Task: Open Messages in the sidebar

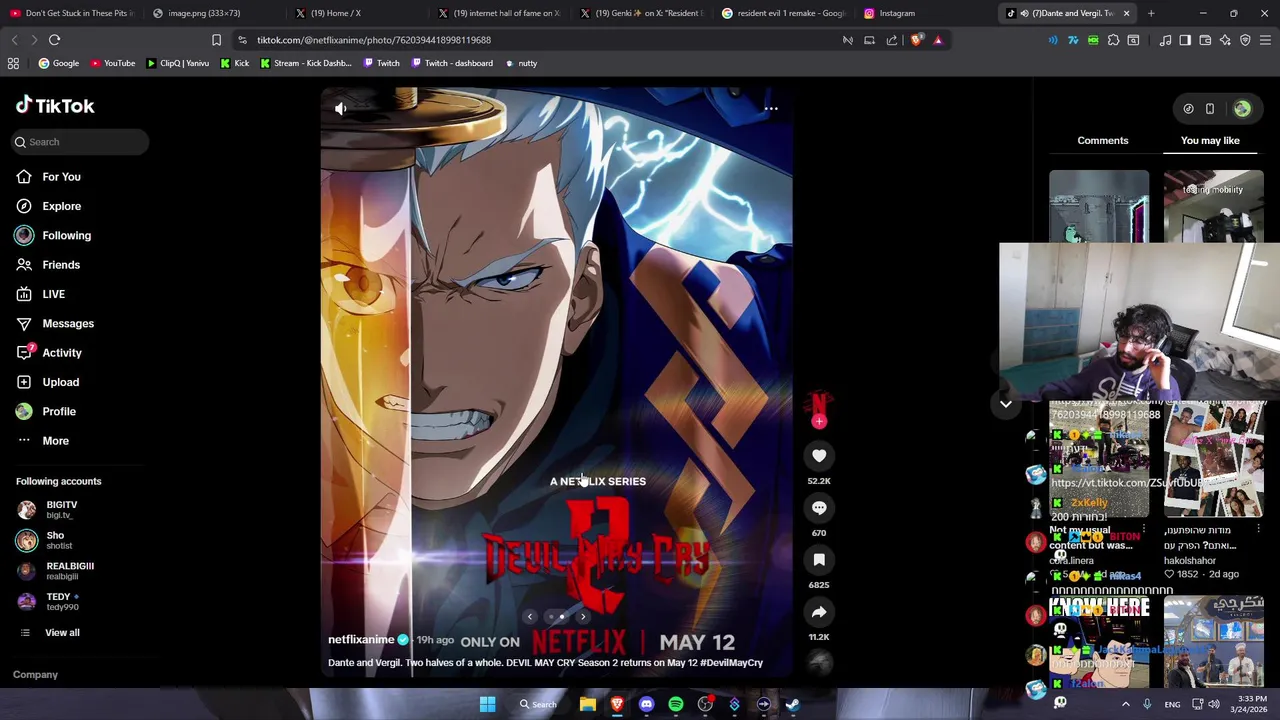Action: 68,323
